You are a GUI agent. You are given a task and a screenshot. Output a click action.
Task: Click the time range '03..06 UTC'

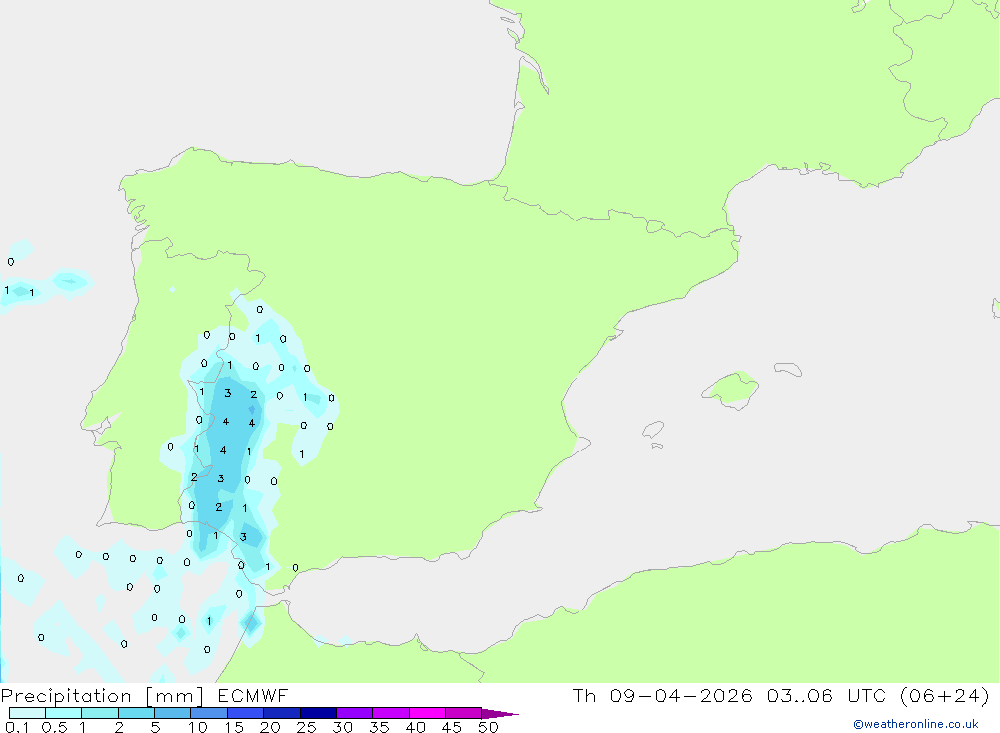826,695
